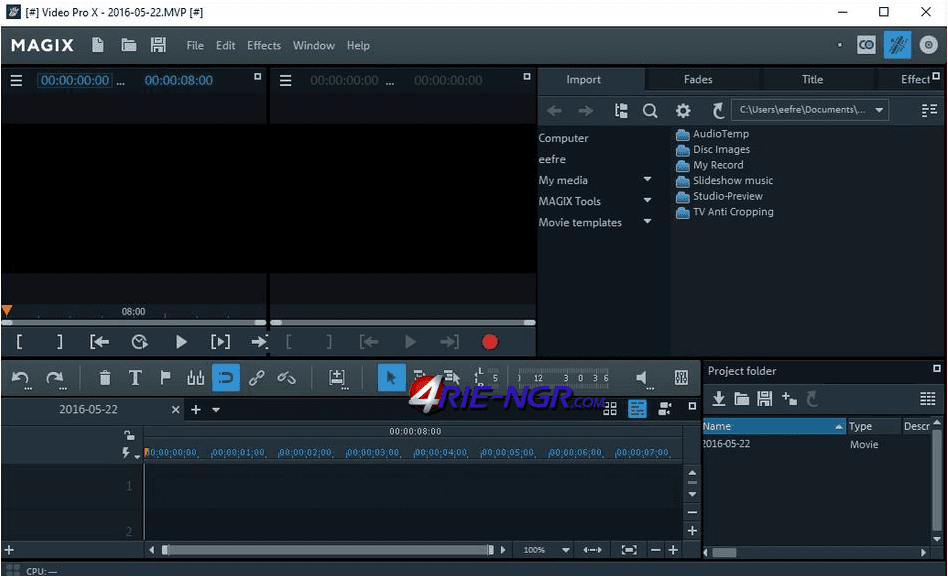Open the Title editor T icon
948x577 pixels.
[135, 378]
